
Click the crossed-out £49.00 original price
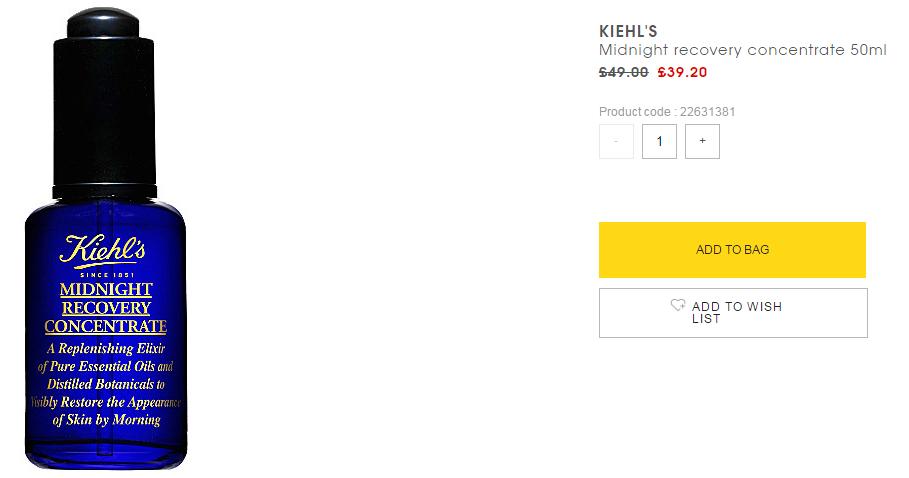pos(623,72)
